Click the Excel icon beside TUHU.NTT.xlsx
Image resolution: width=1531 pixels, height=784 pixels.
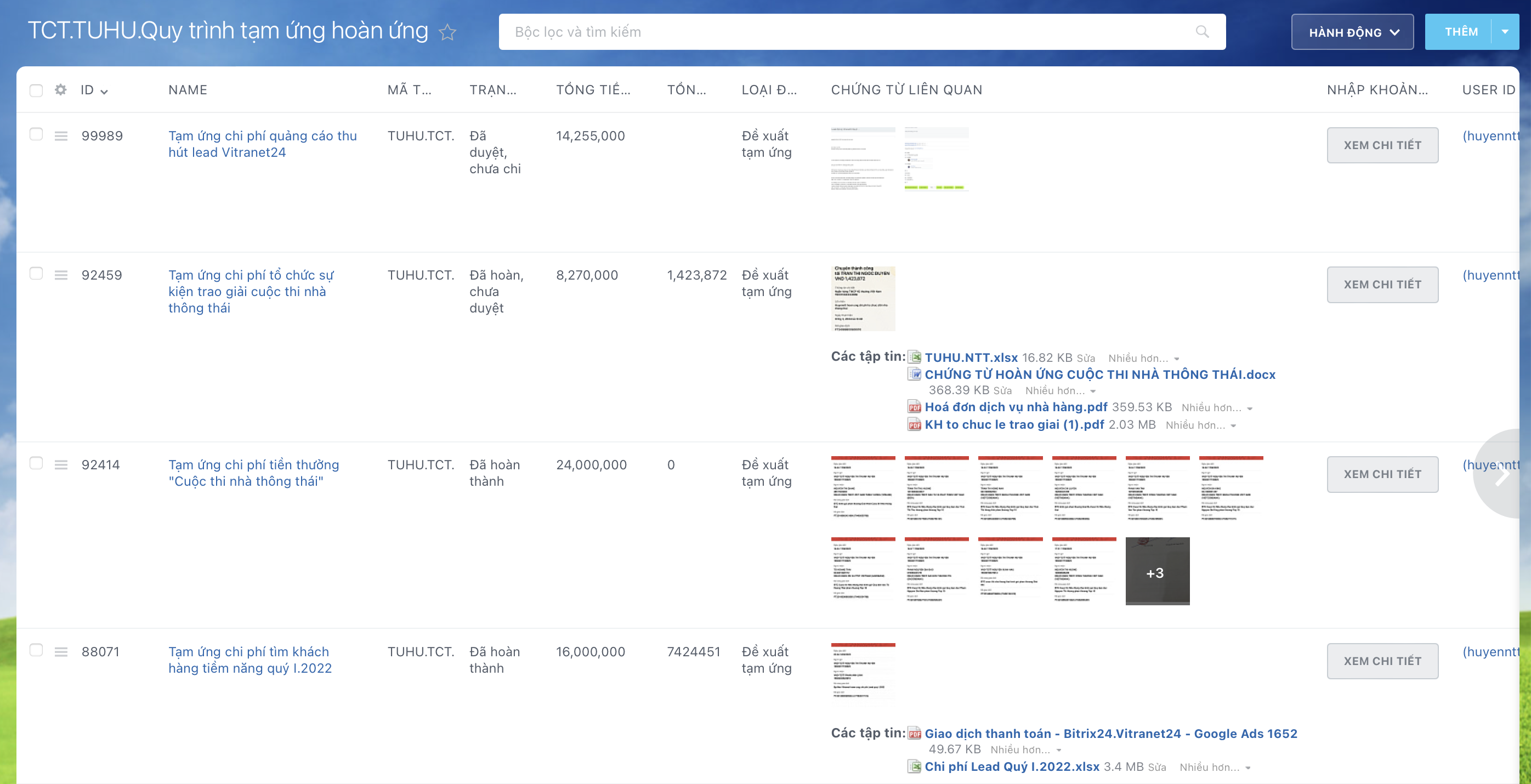[914, 357]
